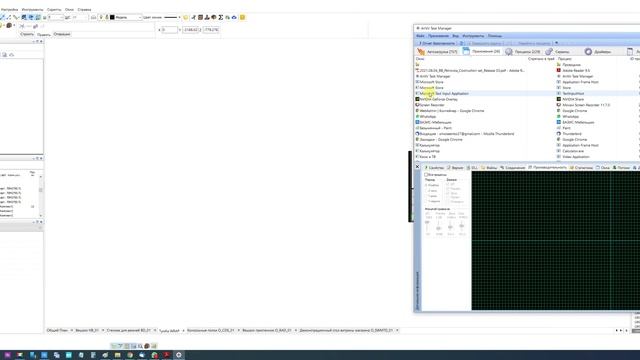The image size is (640, 360).
Task: Open the Общий План document tab
Action: (x=57, y=330)
